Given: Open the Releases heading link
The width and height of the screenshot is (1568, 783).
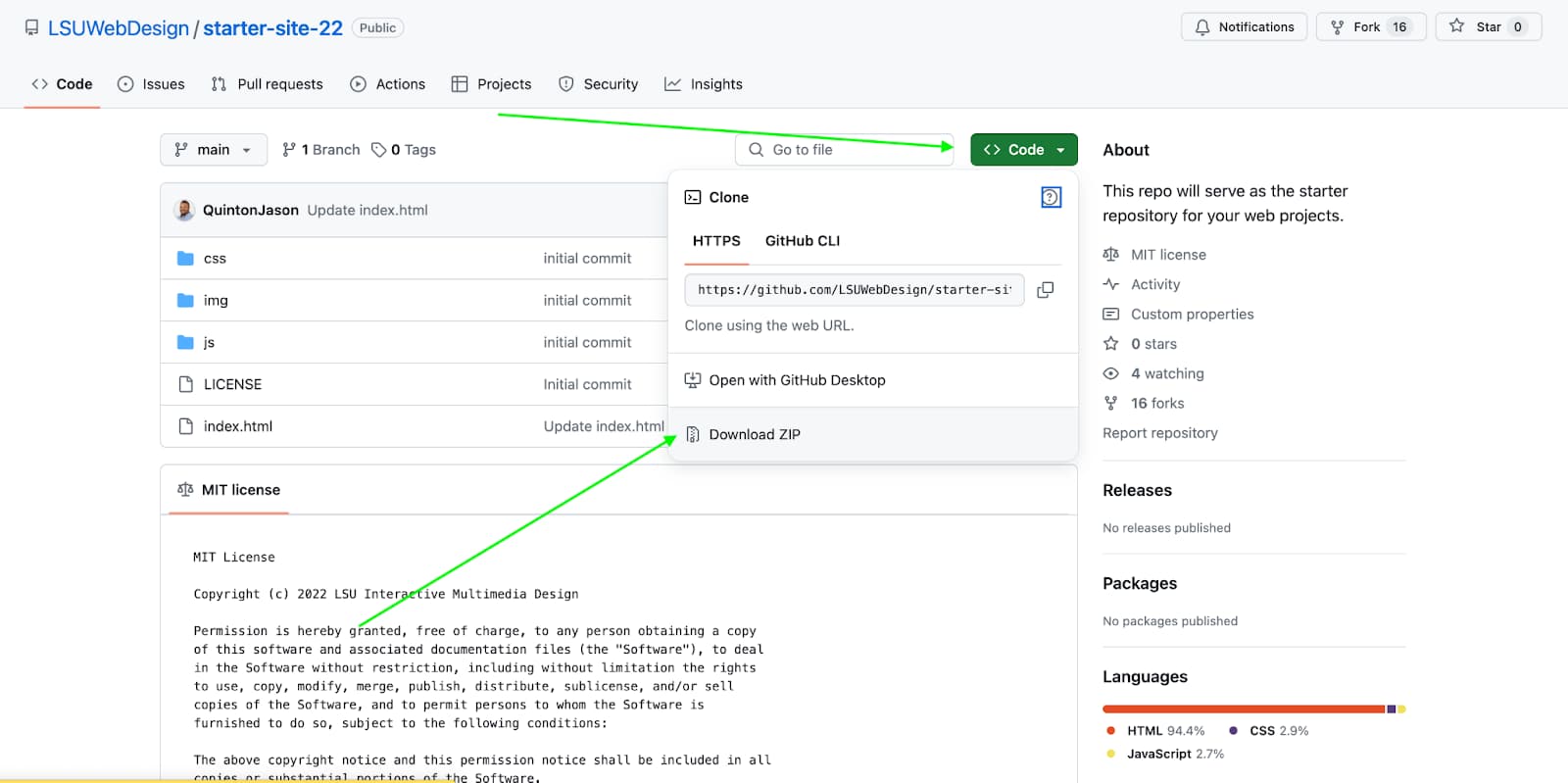Looking at the screenshot, I should [1137, 491].
